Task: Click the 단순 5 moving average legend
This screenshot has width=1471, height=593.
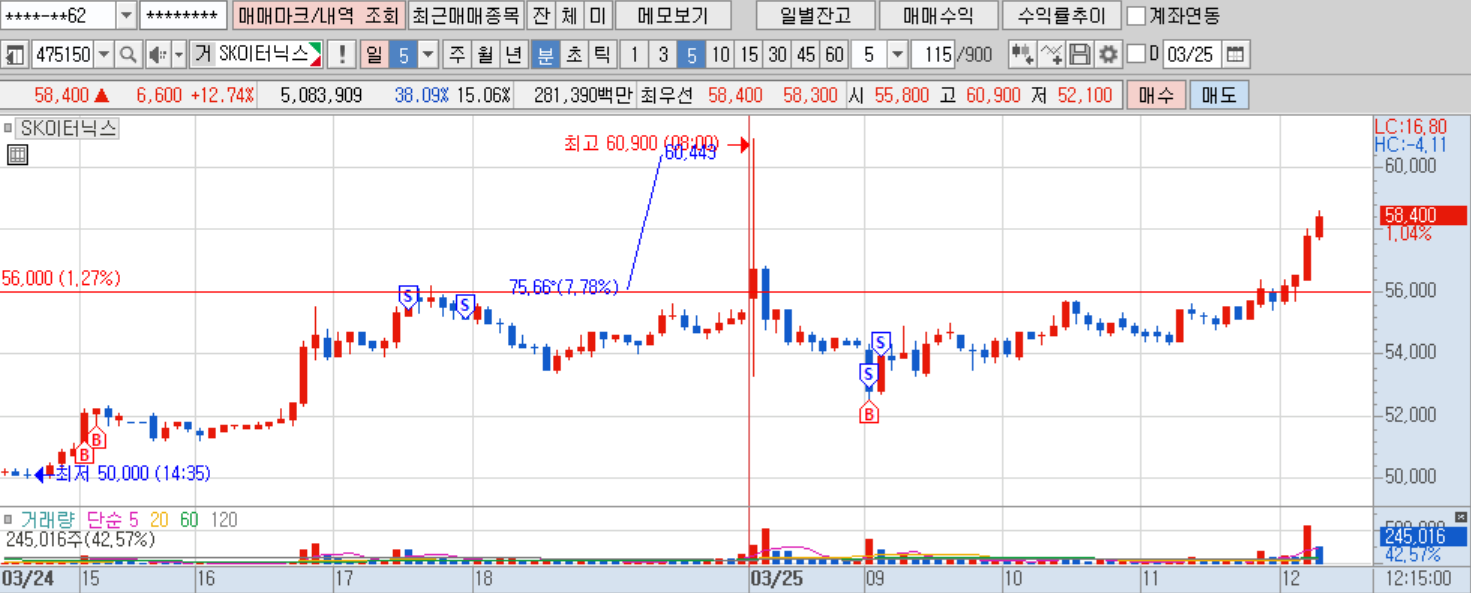Action: (x=112, y=519)
